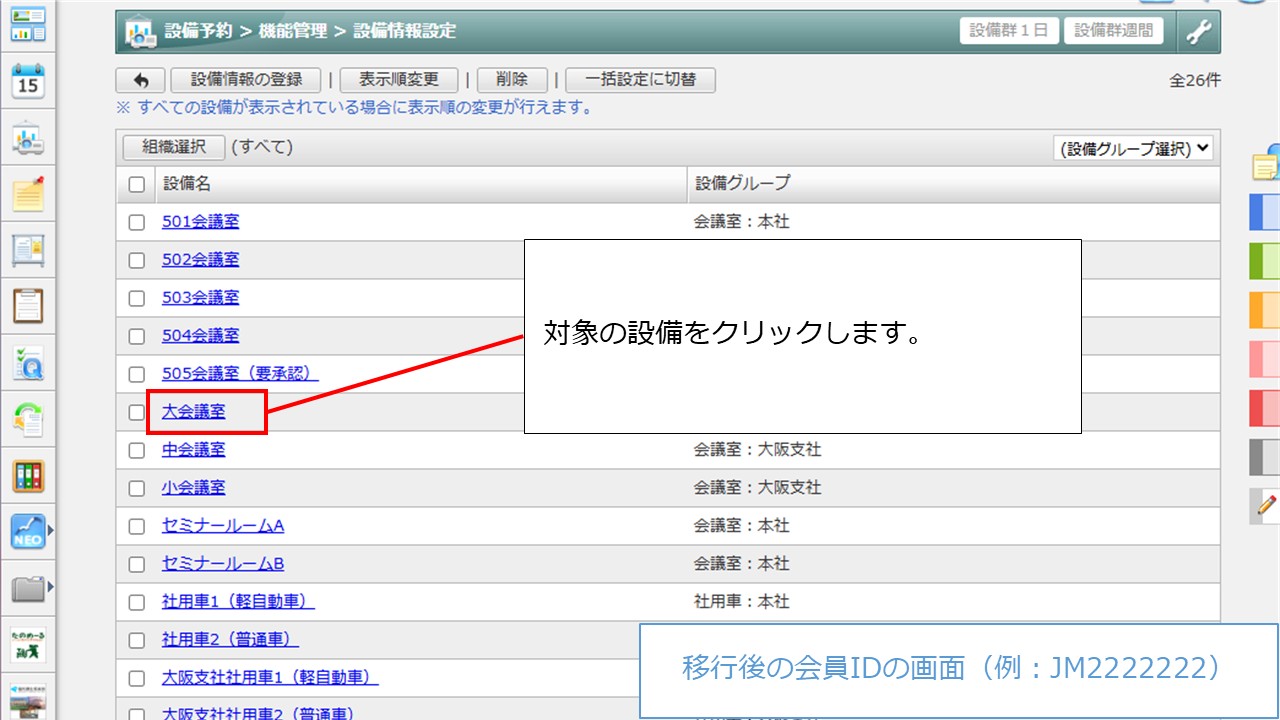Open the calendar icon showing 15
Screen dimensions: 1280x720
(x=28, y=82)
